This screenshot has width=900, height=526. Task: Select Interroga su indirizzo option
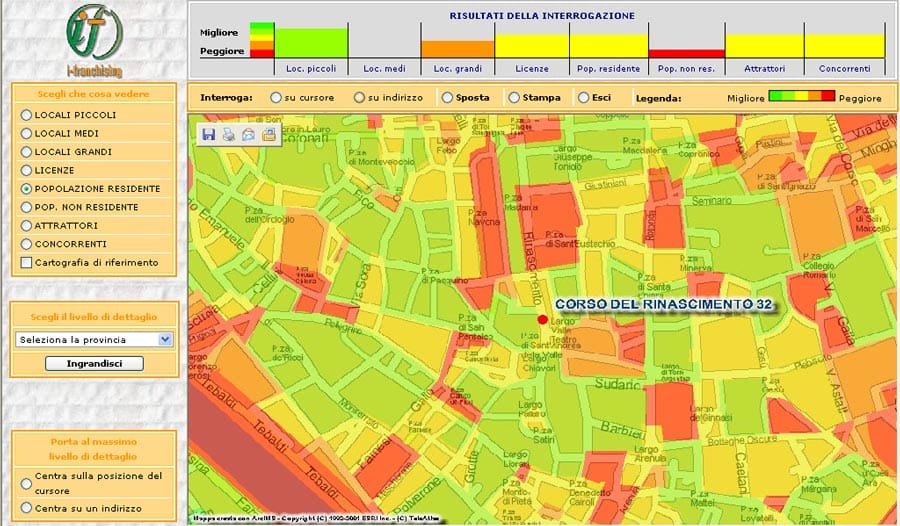(x=359, y=98)
